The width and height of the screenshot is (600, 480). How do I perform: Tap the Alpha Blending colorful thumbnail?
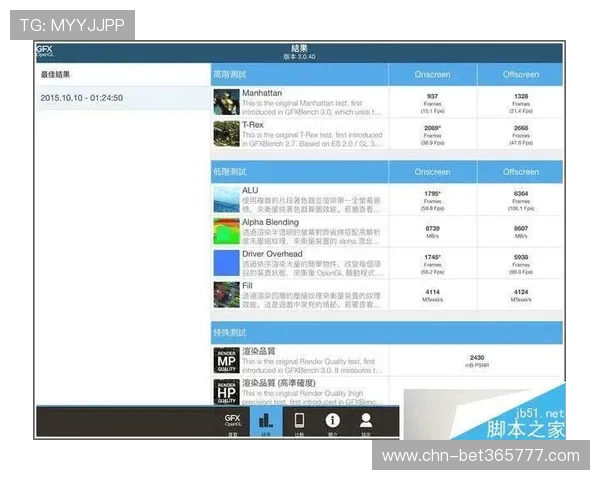[226, 231]
